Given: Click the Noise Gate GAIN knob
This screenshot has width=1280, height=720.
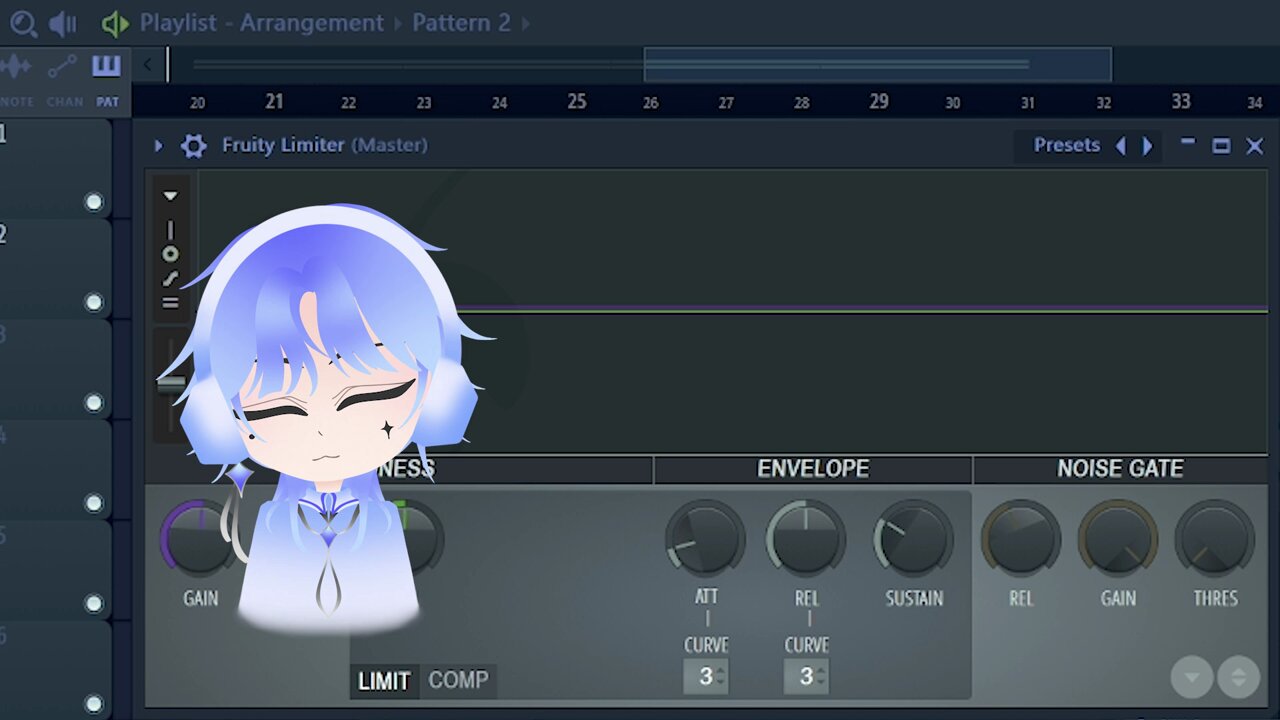Looking at the screenshot, I should point(1117,539).
